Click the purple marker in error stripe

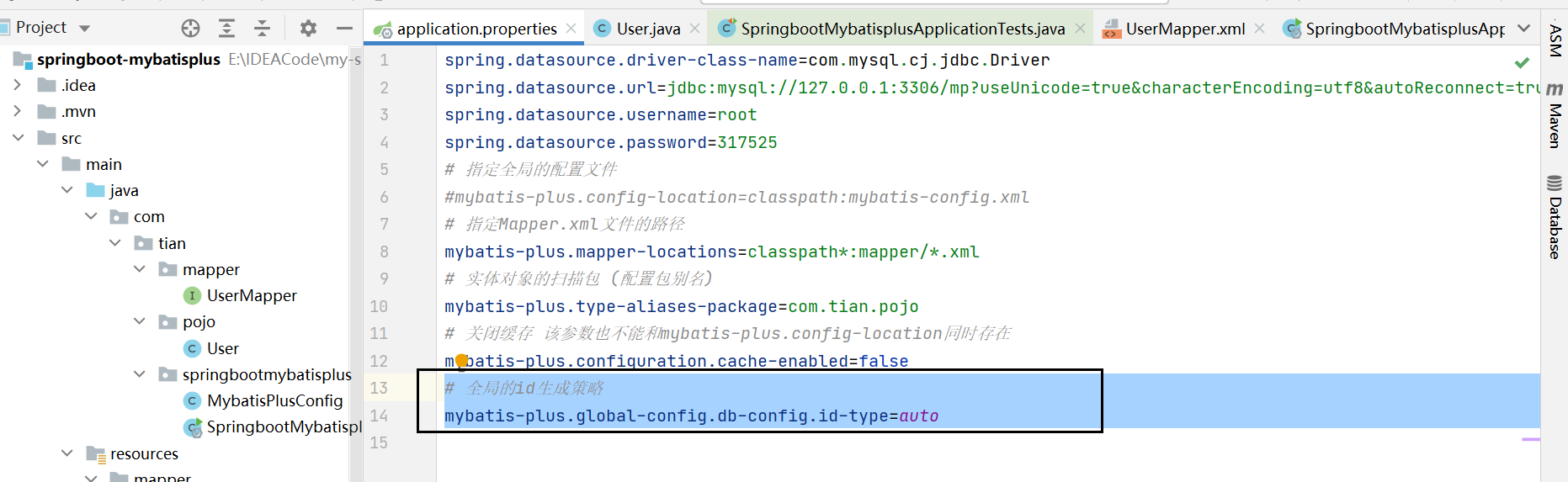tap(1531, 439)
